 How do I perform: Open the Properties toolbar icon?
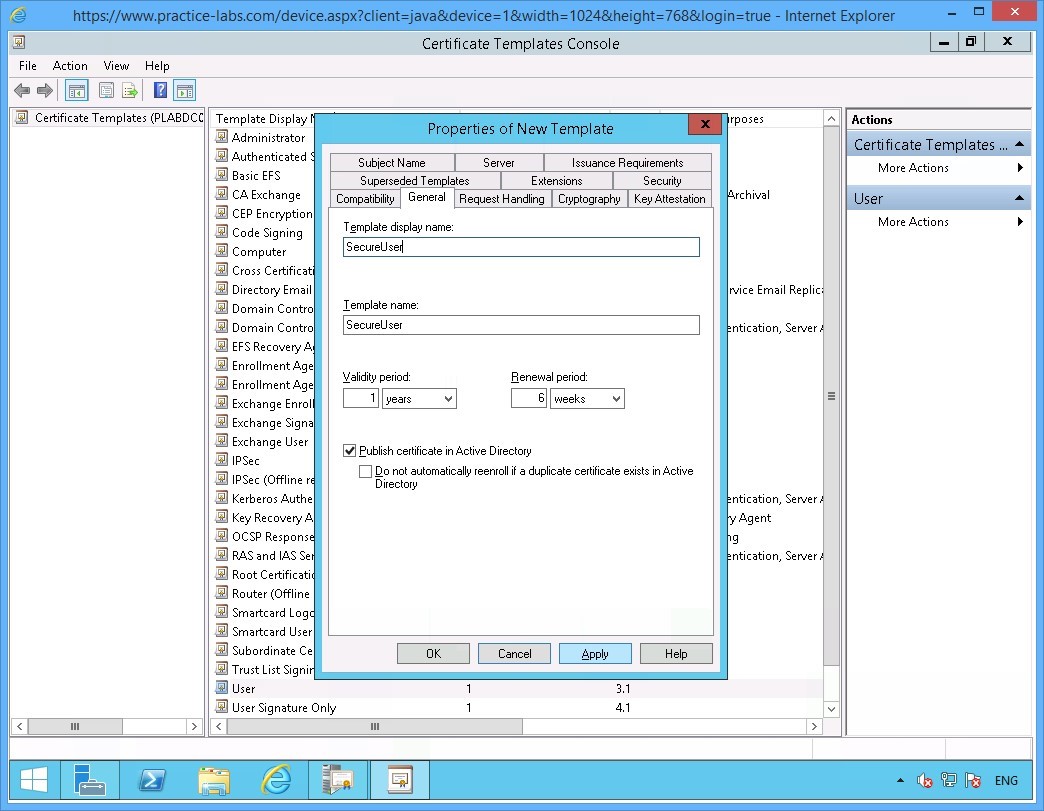(x=106, y=90)
